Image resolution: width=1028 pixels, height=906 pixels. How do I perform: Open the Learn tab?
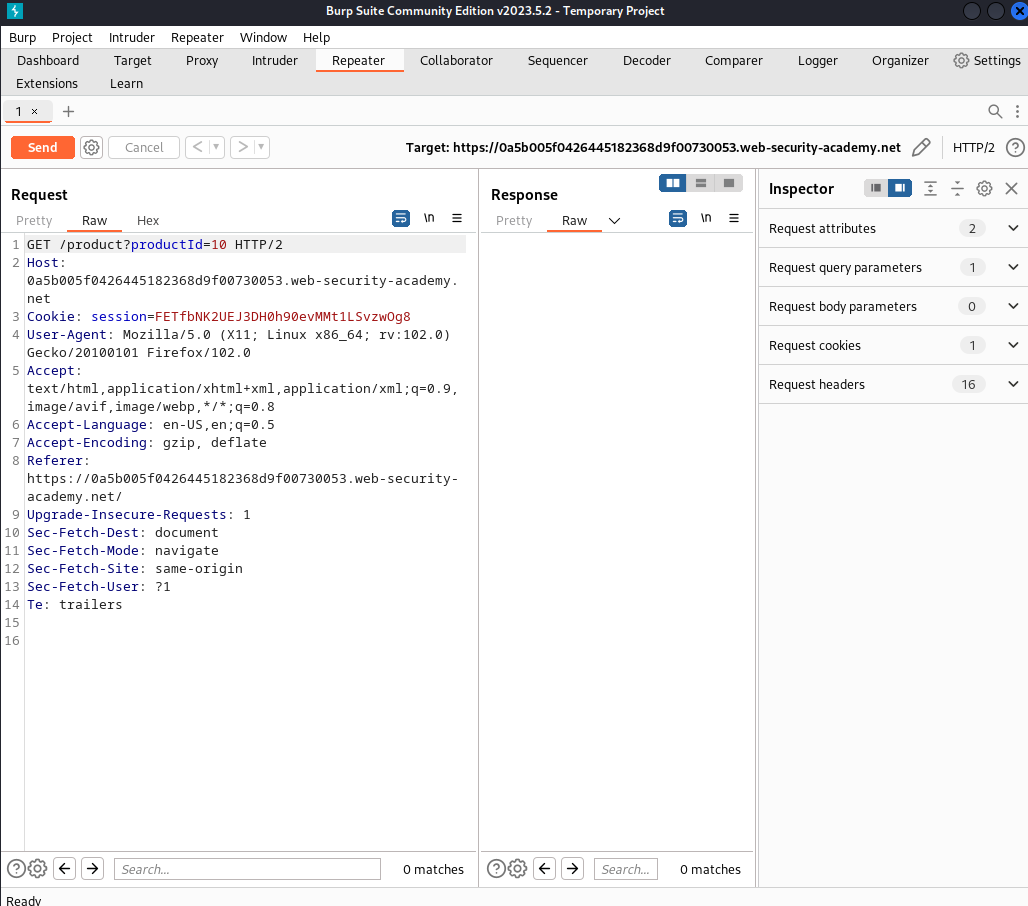tap(127, 83)
